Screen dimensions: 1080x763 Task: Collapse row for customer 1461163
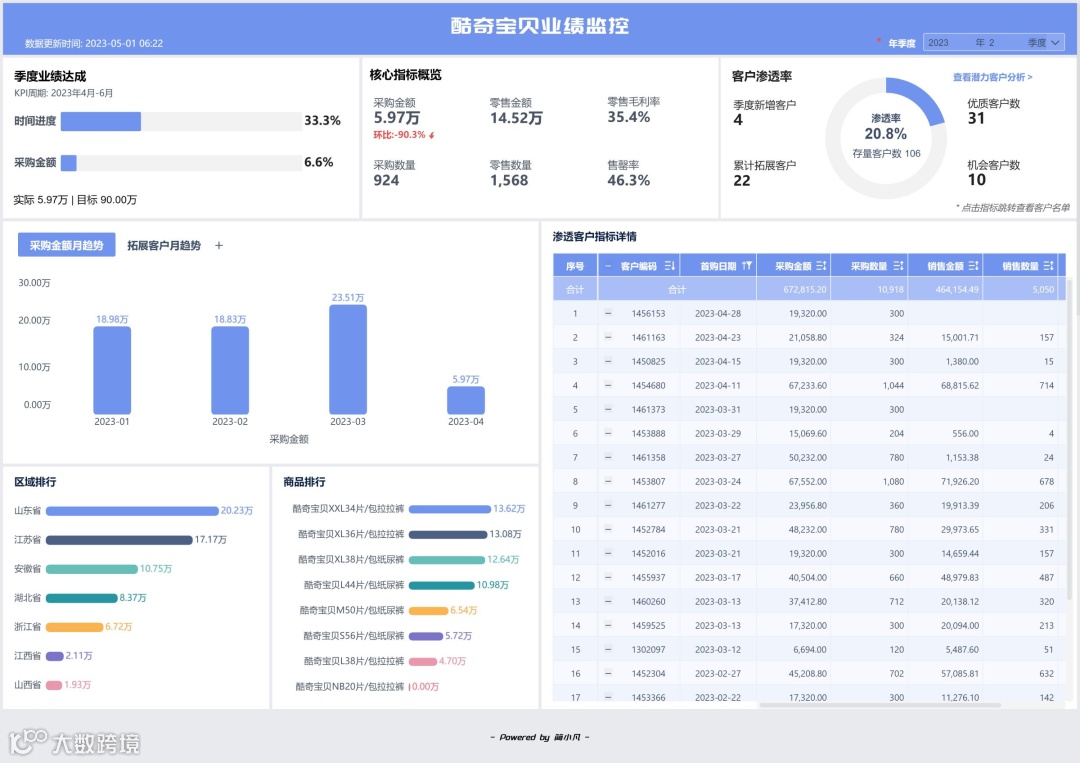(608, 337)
